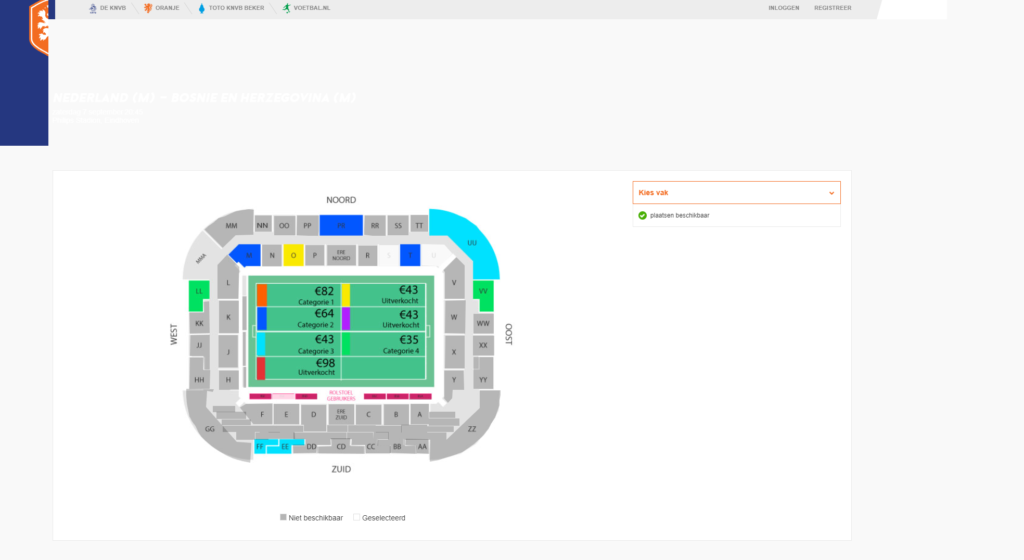The height and width of the screenshot is (560, 1024).
Task: Select the green VV stadium section
Action: (x=483, y=292)
